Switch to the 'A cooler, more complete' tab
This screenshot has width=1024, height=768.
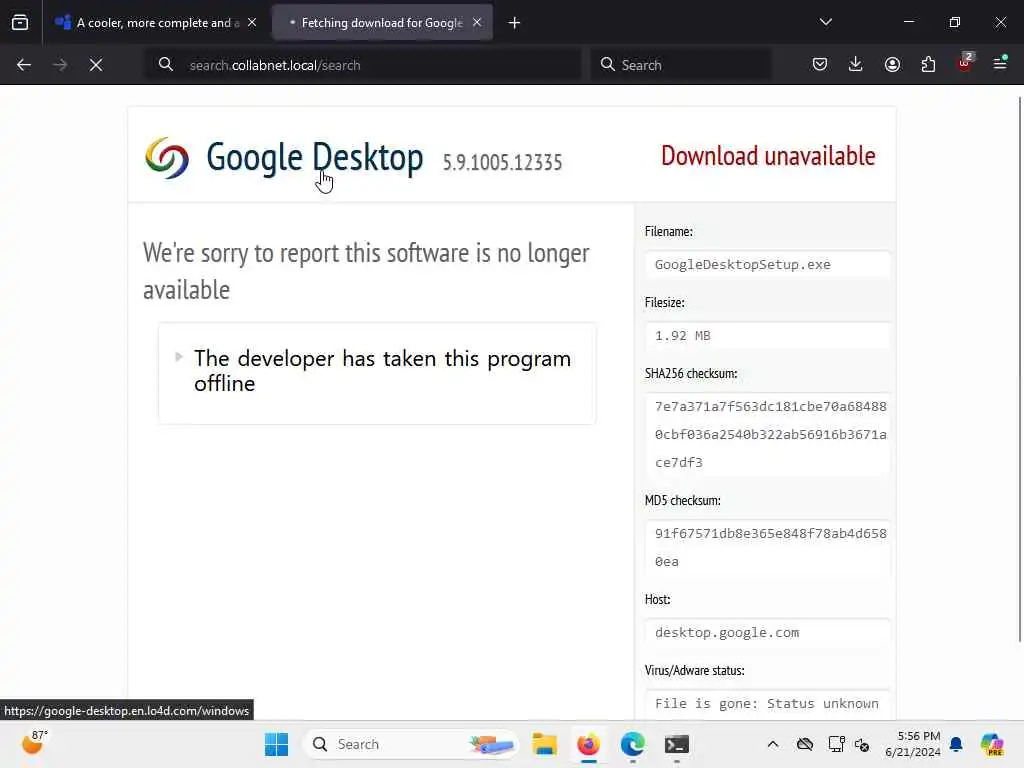coord(155,23)
